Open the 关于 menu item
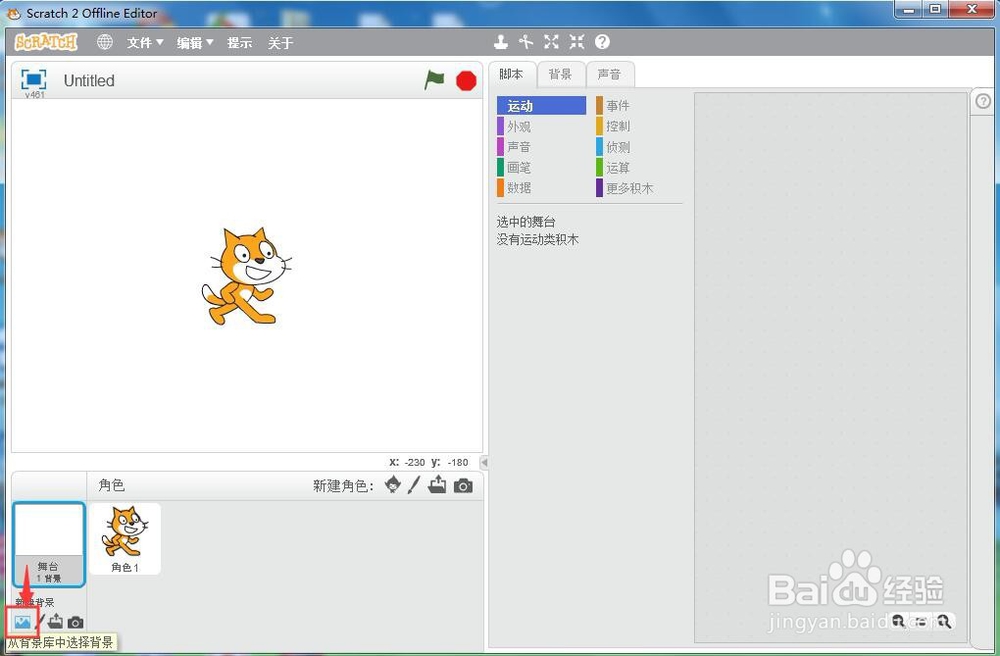Viewport: 1000px width, 656px height. tap(280, 42)
